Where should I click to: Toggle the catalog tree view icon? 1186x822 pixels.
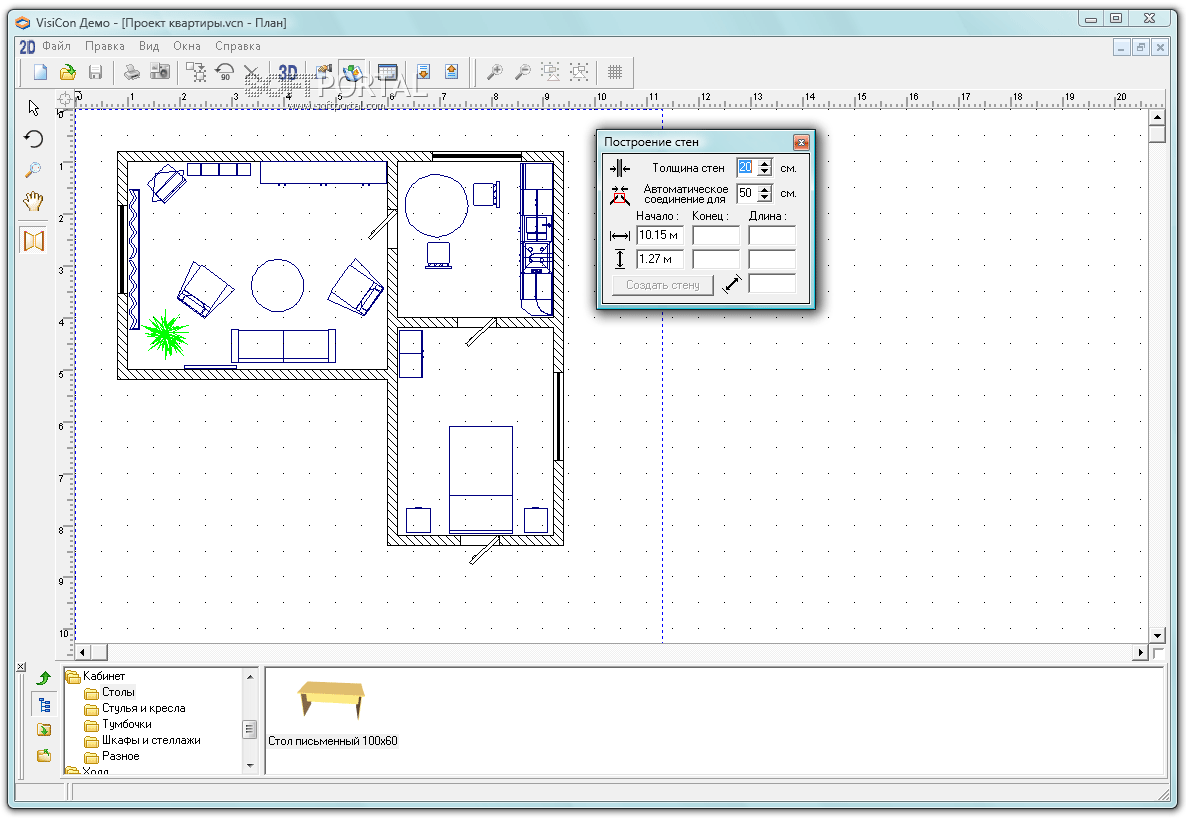(x=44, y=705)
